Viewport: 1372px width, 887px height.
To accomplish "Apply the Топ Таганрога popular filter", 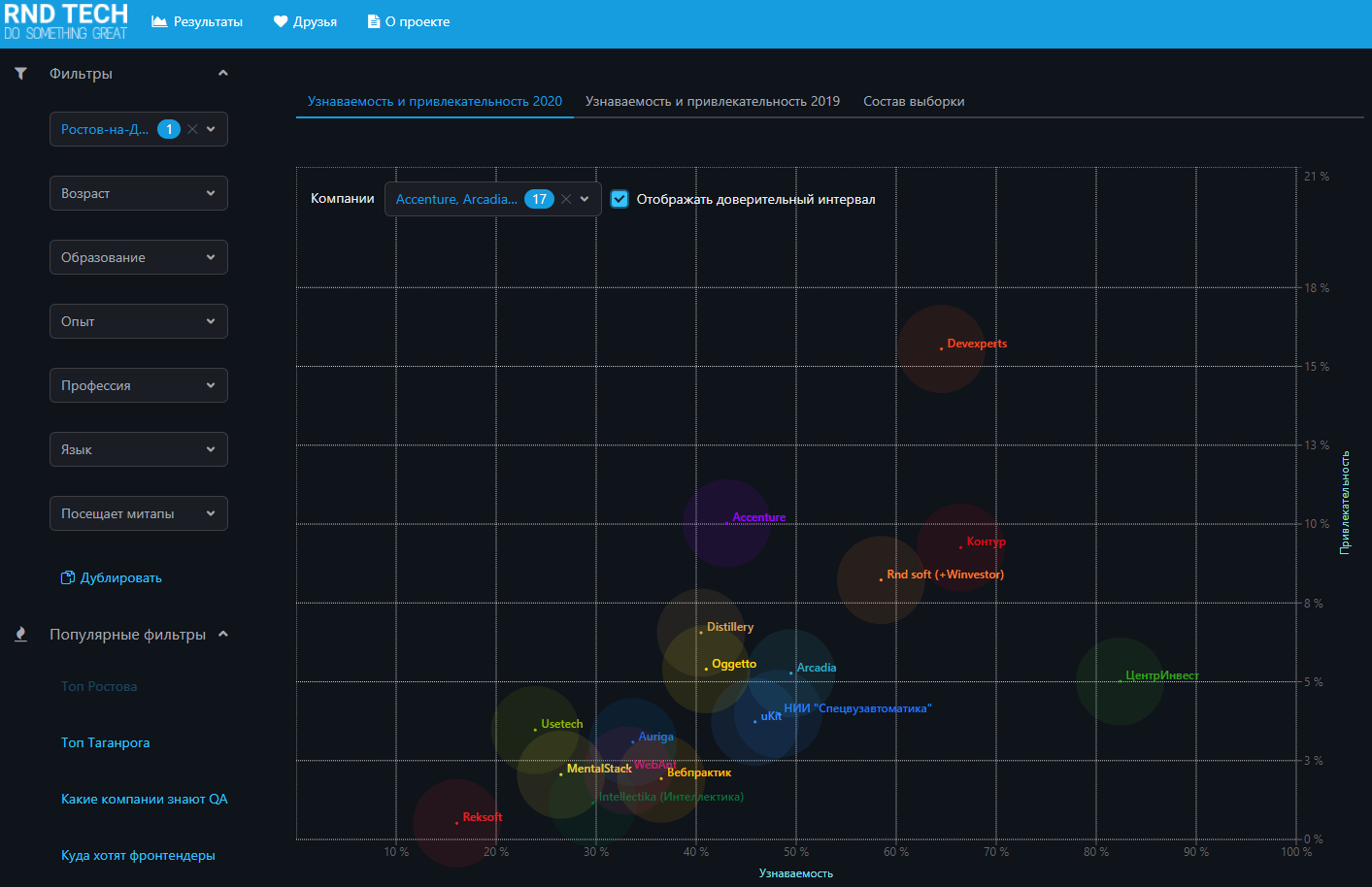I will point(106,742).
